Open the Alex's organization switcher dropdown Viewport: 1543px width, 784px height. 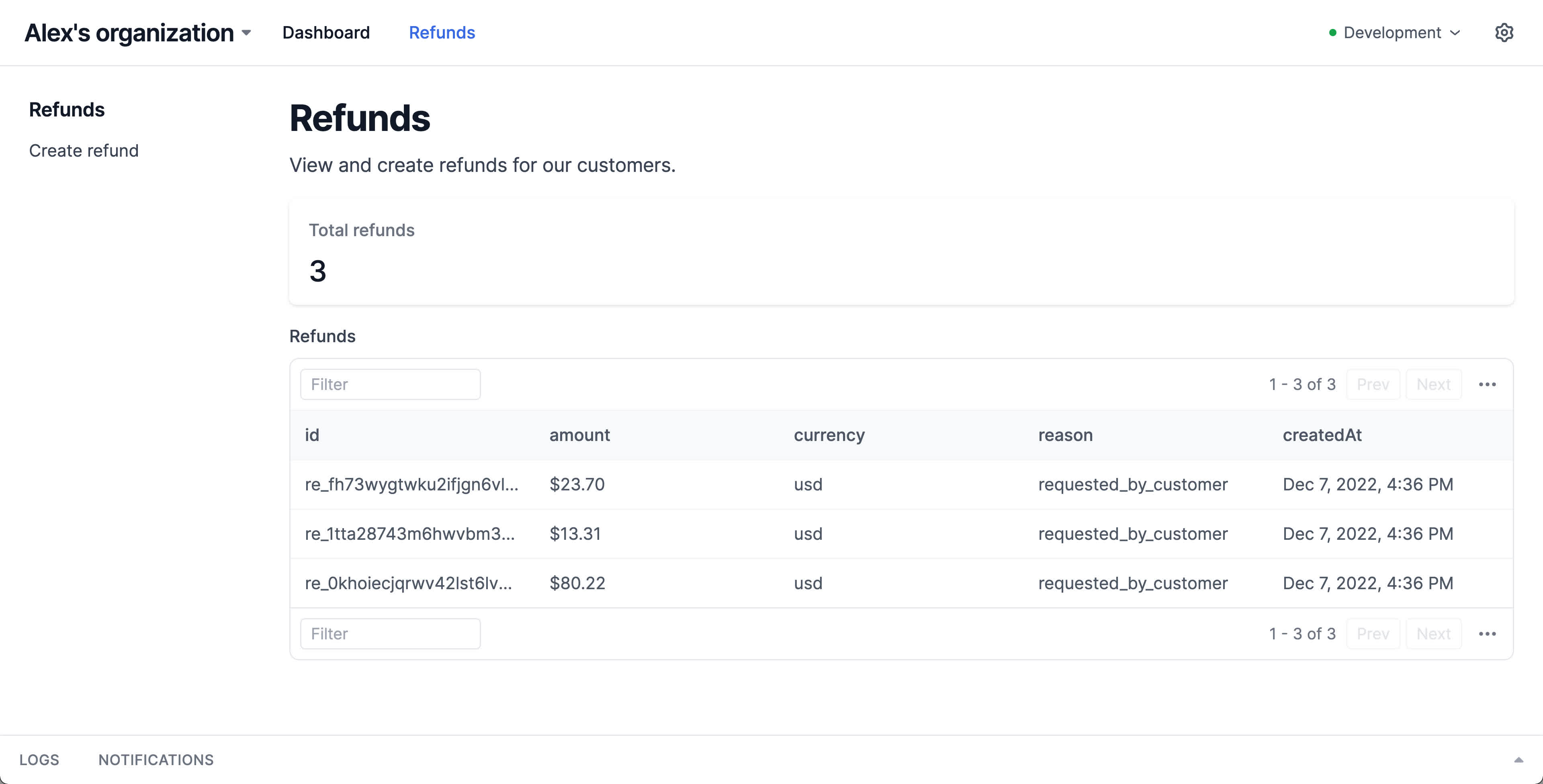click(138, 33)
